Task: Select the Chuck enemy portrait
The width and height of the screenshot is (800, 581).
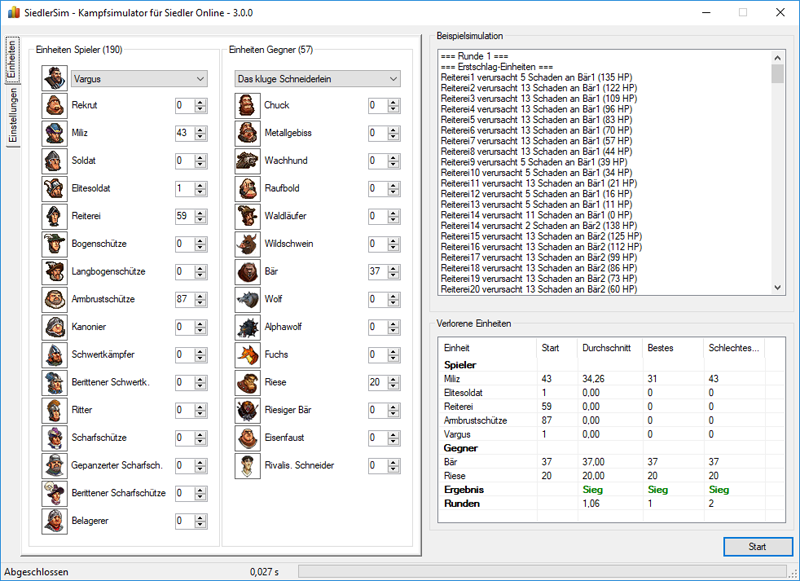Action: 247,105
